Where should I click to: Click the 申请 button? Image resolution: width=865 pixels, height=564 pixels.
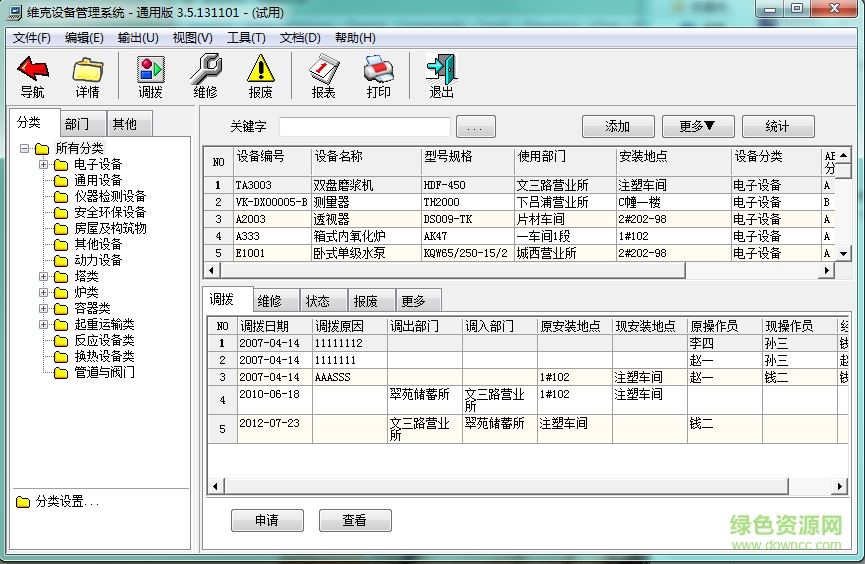(267, 521)
